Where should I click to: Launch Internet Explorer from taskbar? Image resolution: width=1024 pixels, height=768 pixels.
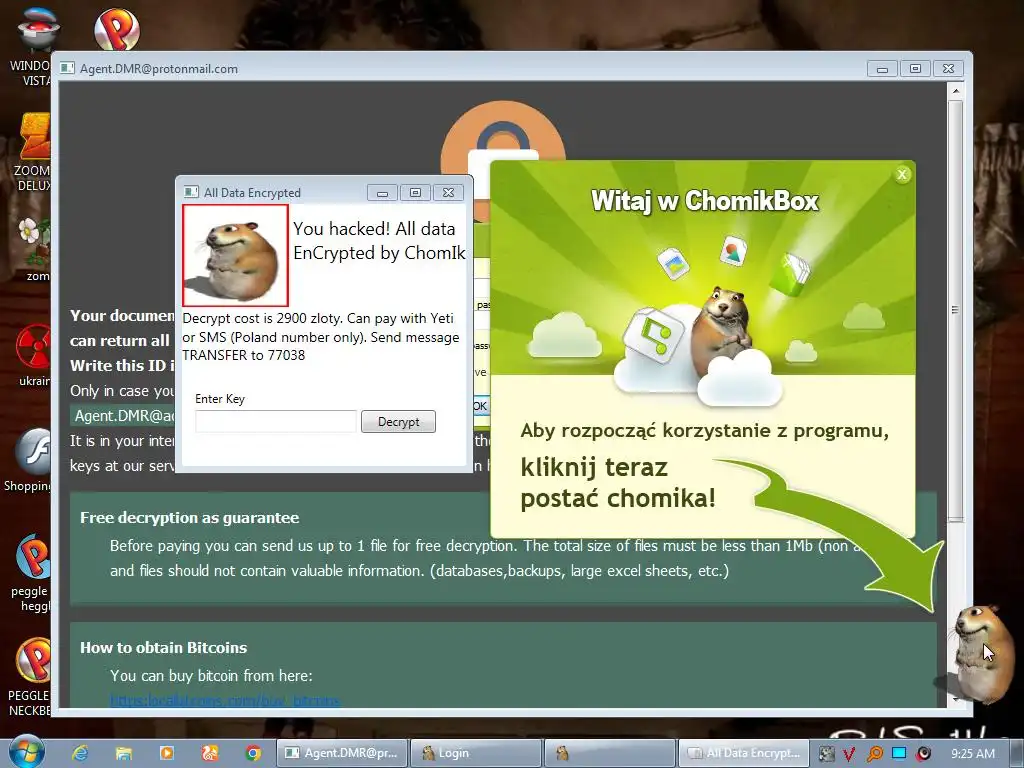pos(80,753)
